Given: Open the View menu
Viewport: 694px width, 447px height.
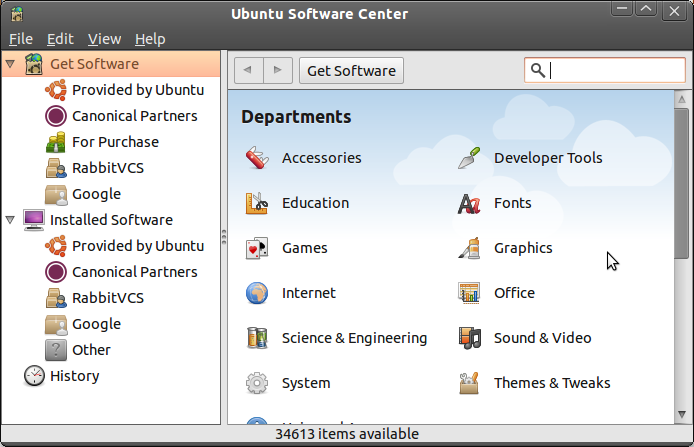Looking at the screenshot, I should click(x=104, y=39).
